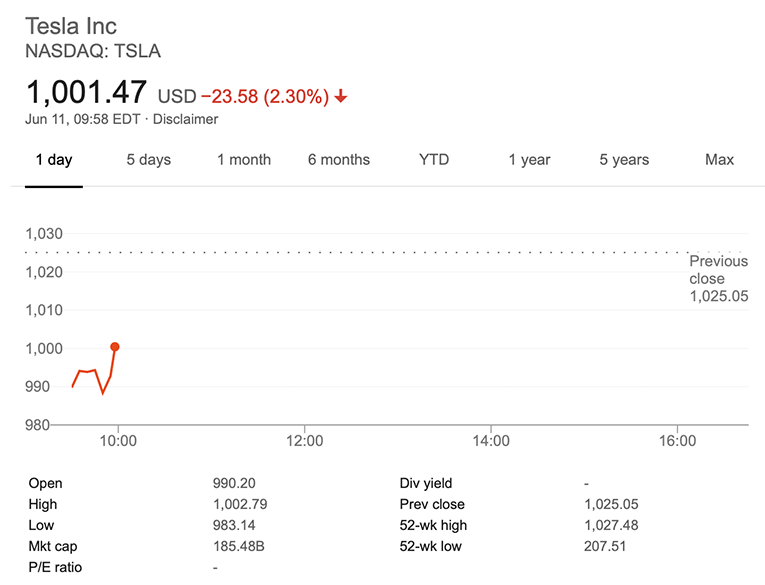Click the 52-wk high value
The image size is (765, 585).
611,525
